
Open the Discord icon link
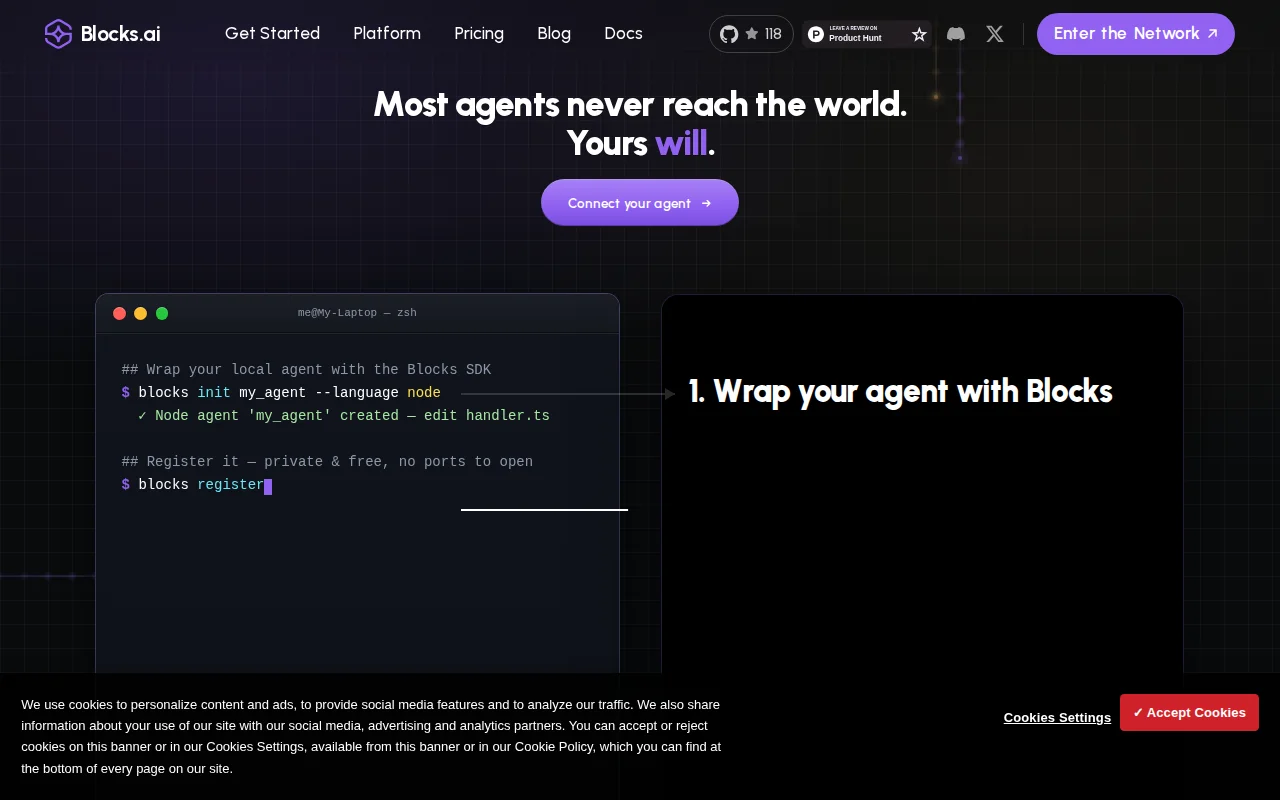[x=956, y=34]
